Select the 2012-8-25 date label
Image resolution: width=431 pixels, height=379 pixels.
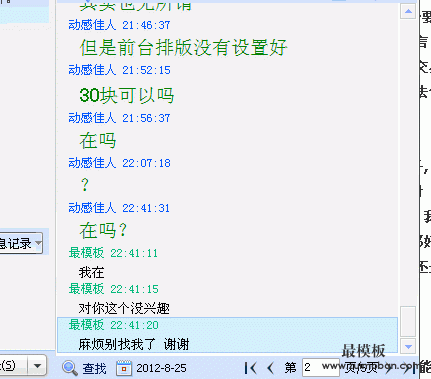[x=161, y=368]
